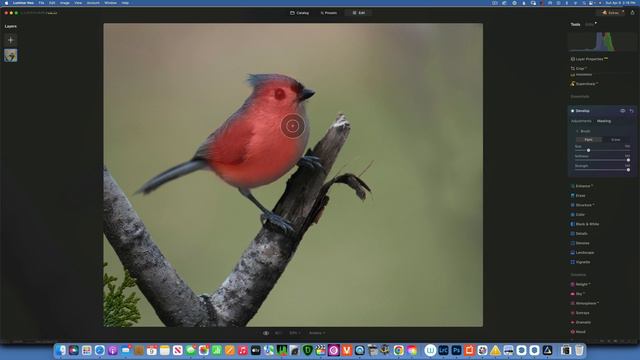Image resolution: width=640 pixels, height=360 pixels.
Task: Adjust the brush Strength slider
Action: coord(602,170)
